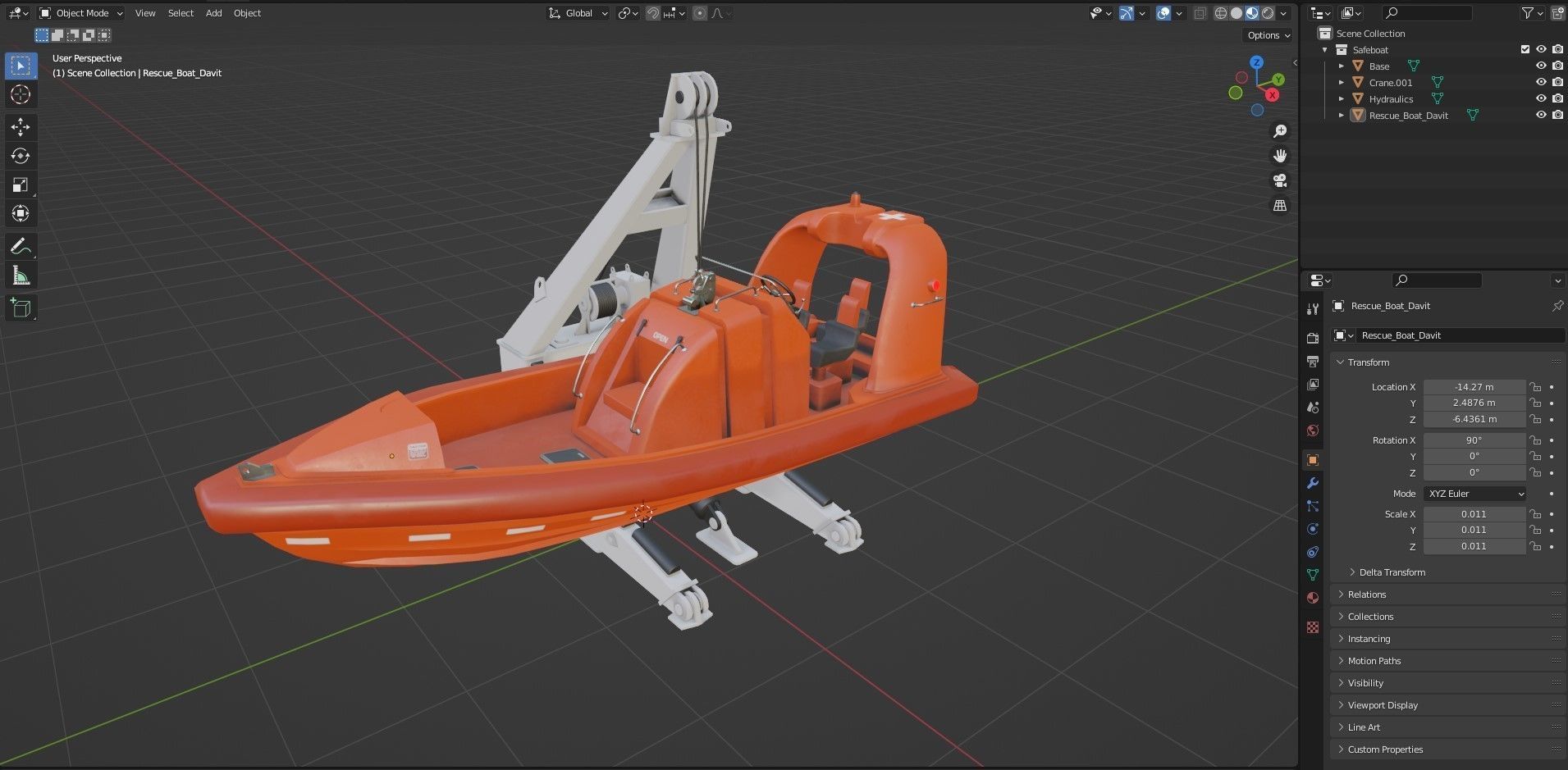This screenshot has width=1568, height=770.
Task: Toggle viewport overlays
Action: (1163, 13)
